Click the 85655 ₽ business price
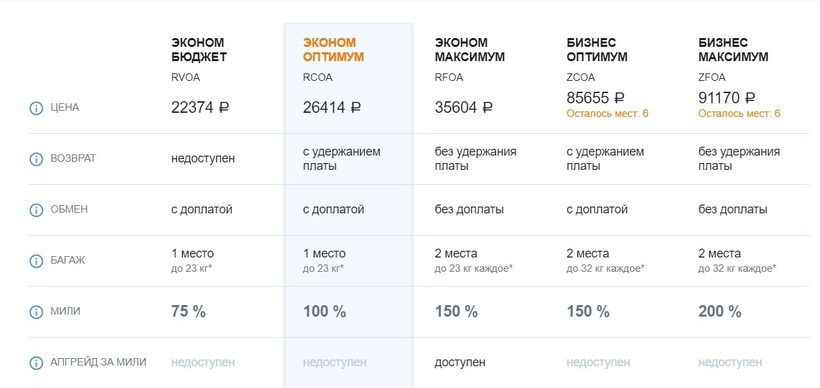 [596, 97]
